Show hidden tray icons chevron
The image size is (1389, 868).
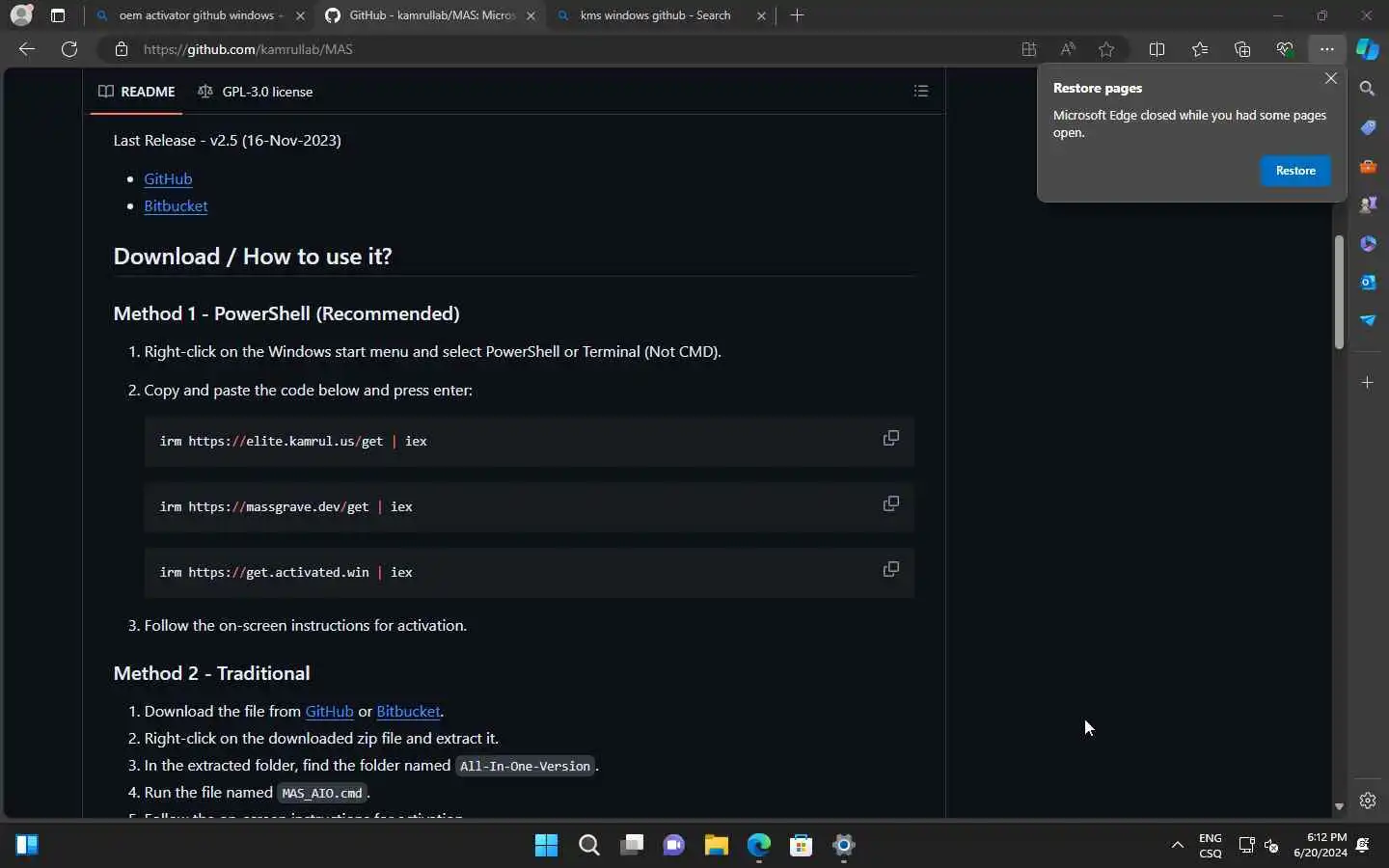(x=1177, y=845)
